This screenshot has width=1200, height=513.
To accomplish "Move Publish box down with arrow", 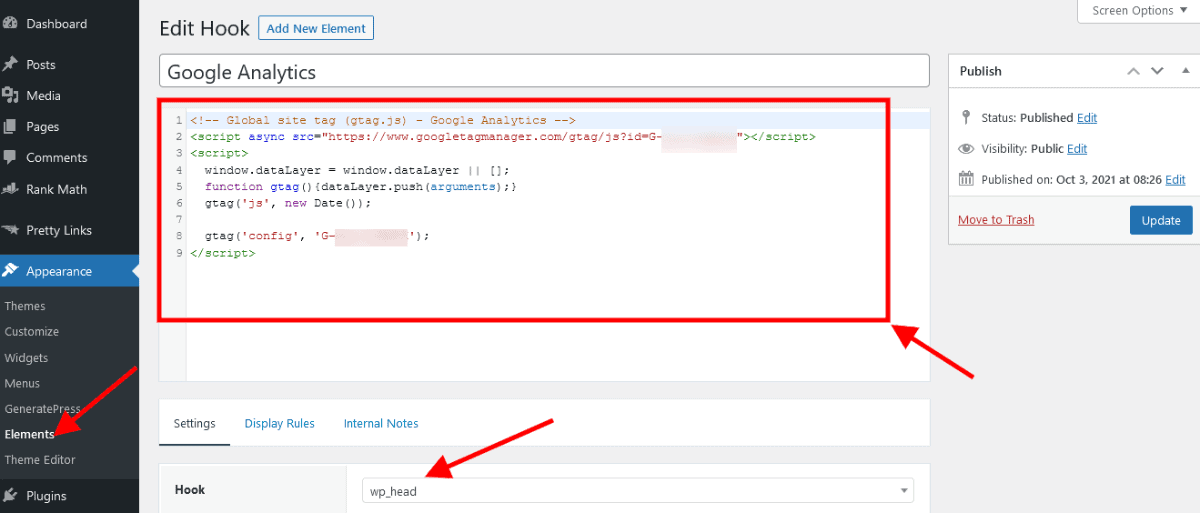I will [x=1157, y=71].
